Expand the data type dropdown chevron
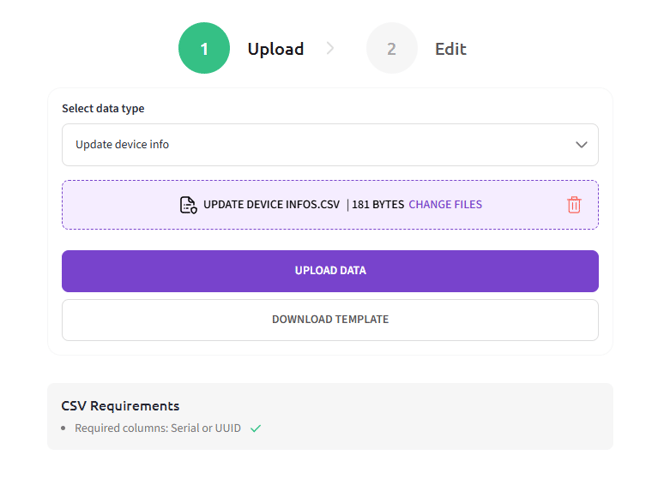 tap(581, 145)
